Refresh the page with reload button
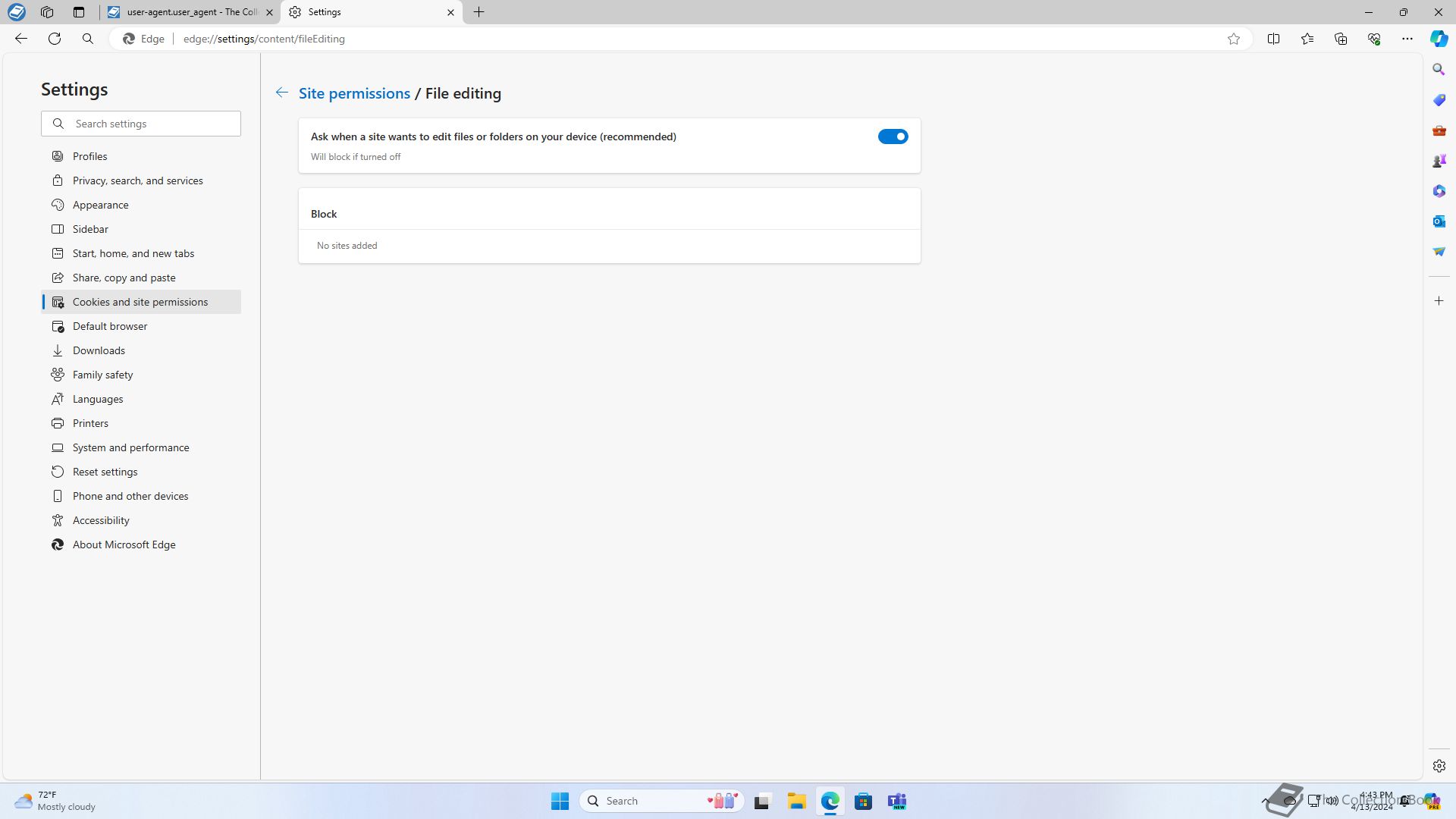Viewport: 1456px width, 819px height. click(55, 39)
